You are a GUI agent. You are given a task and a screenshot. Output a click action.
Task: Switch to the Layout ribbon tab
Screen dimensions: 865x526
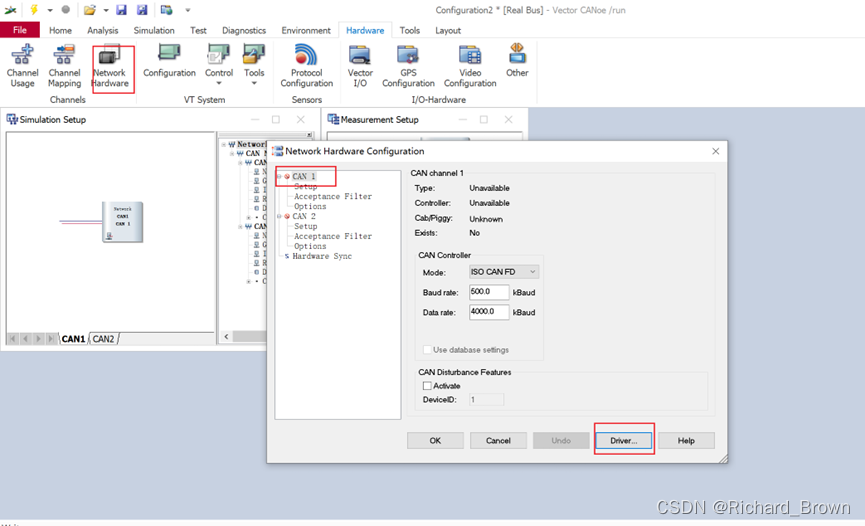(x=447, y=30)
